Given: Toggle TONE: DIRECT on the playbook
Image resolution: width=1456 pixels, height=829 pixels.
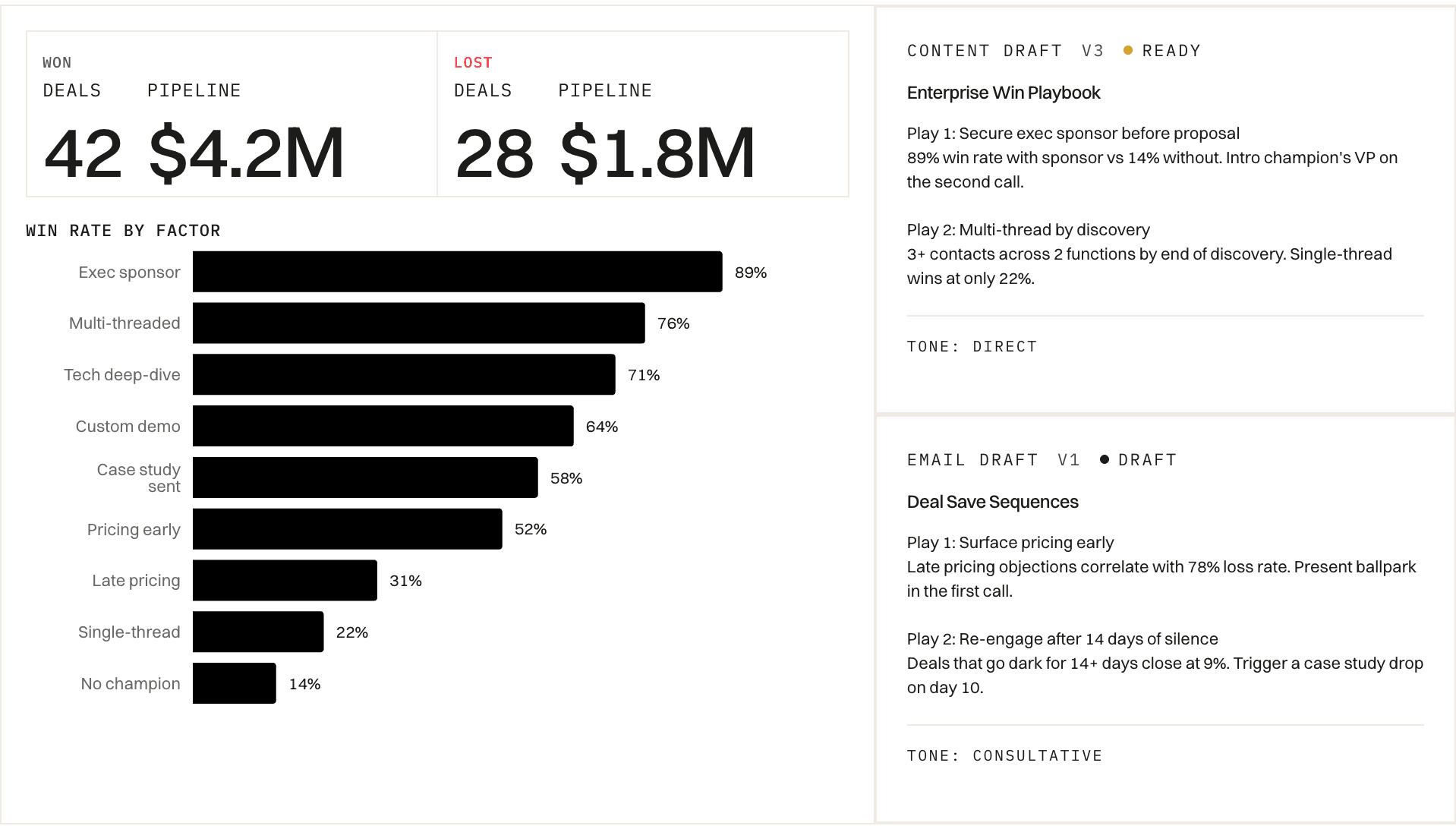Looking at the screenshot, I should point(972,346).
